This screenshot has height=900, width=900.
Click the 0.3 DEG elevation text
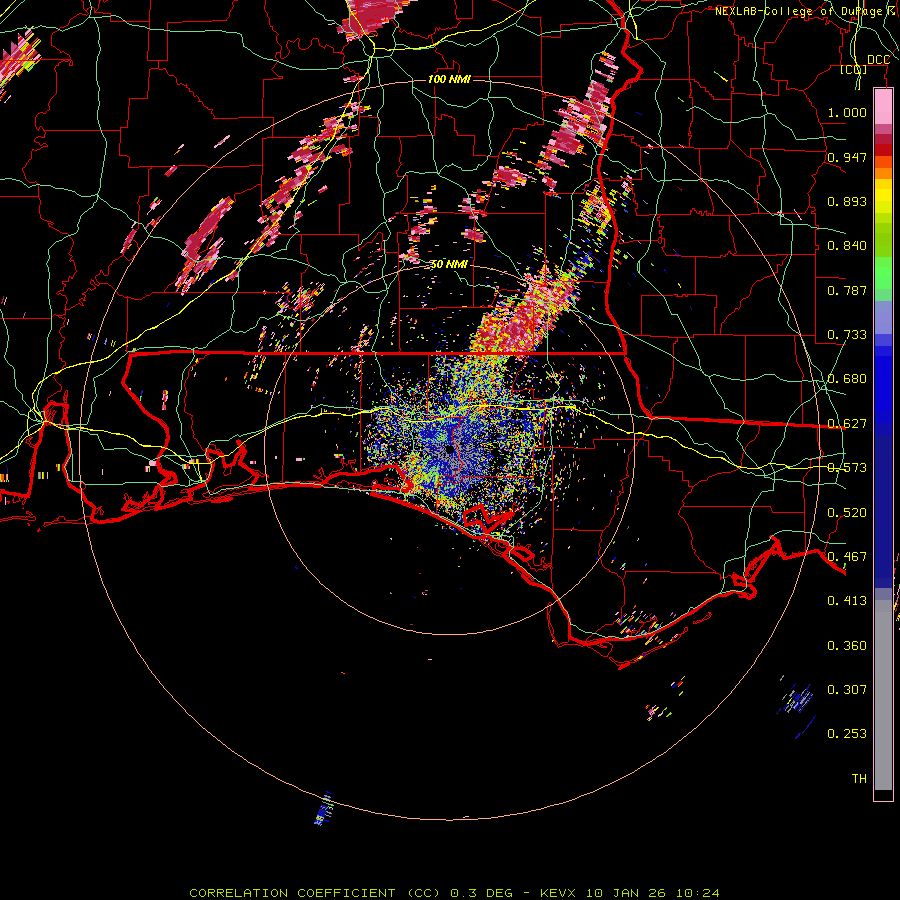tap(482, 893)
